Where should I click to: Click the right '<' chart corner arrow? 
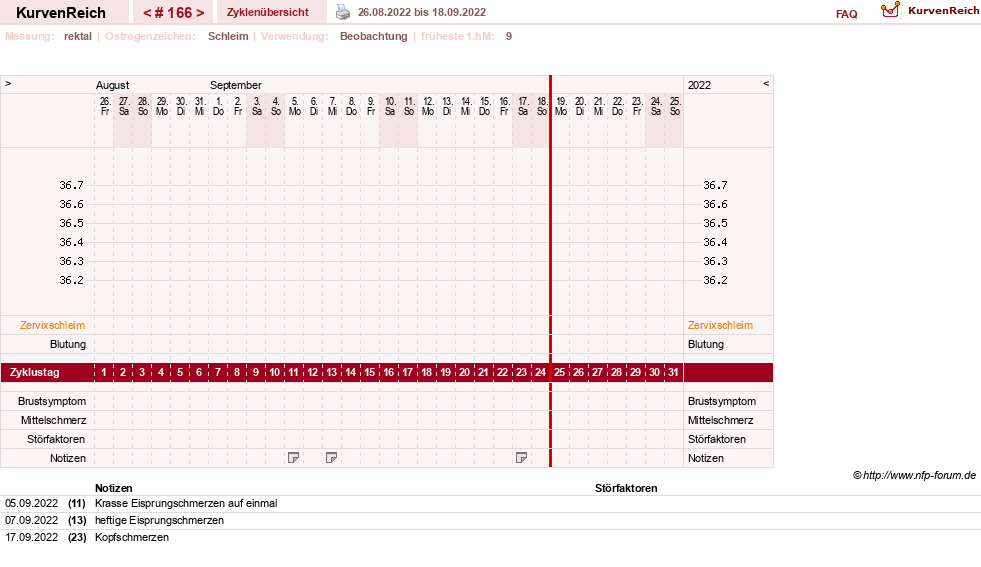(766, 83)
